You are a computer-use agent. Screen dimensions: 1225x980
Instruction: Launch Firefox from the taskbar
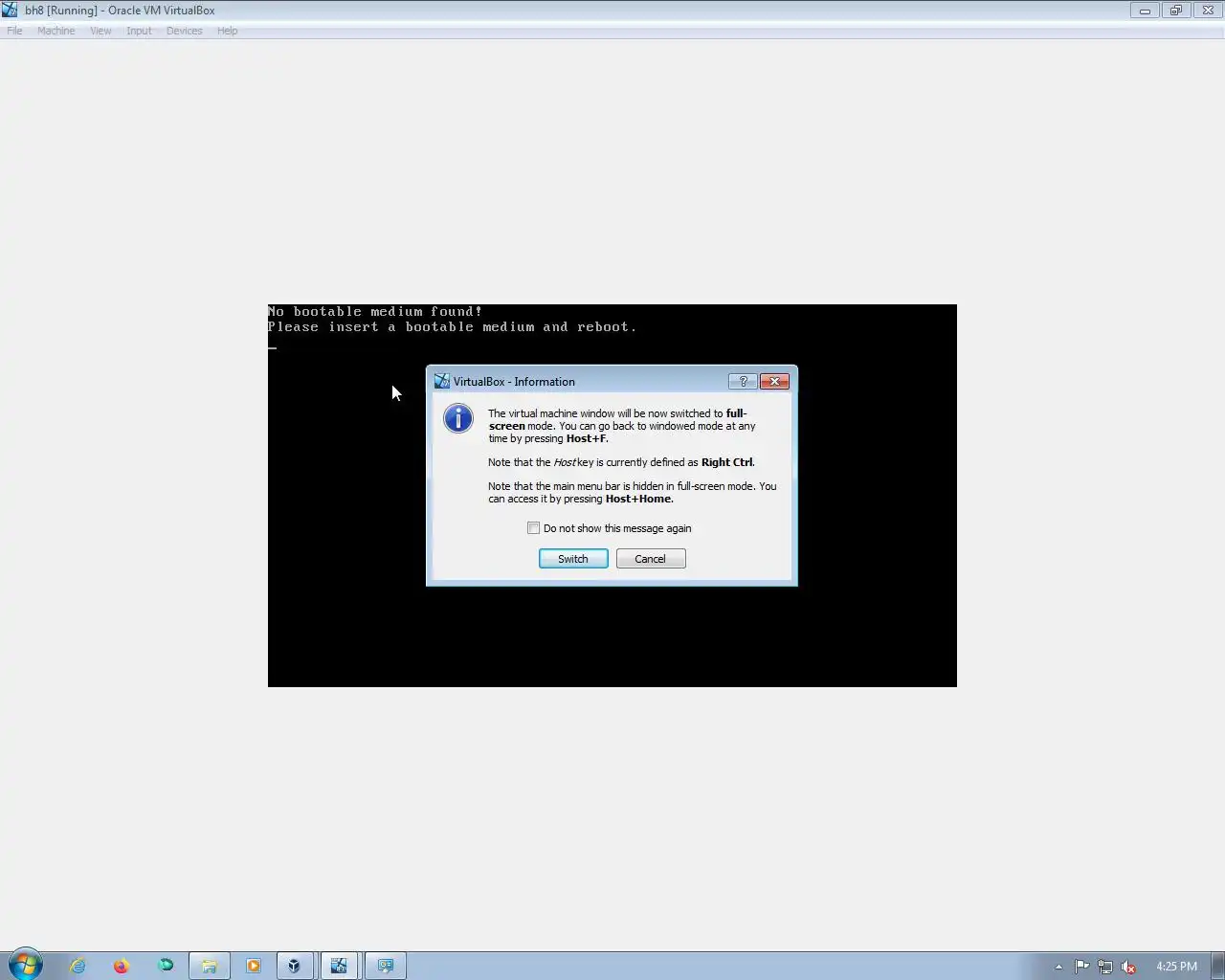pyautogui.click(x=122, y=966)
